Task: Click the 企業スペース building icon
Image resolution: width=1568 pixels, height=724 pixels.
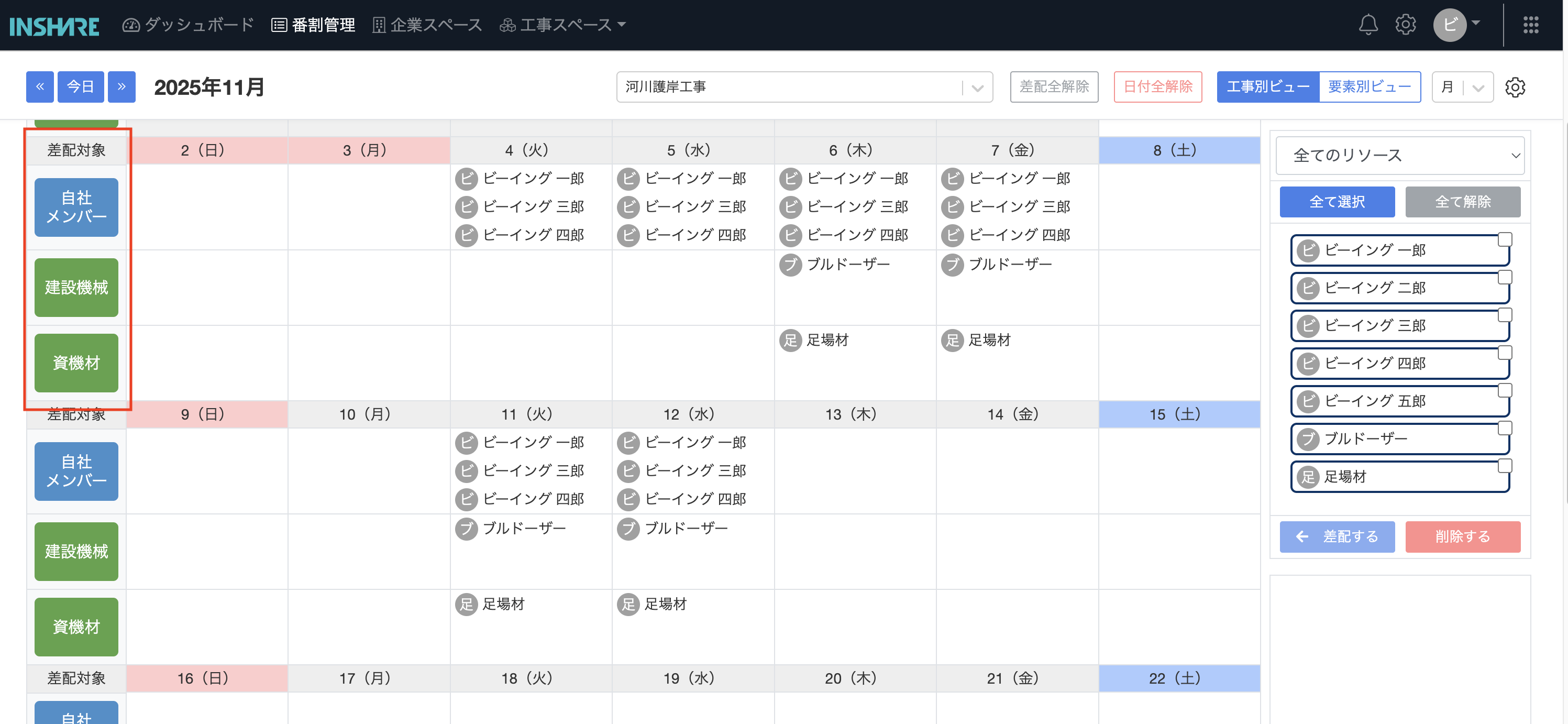Action: click(x=379, y=25)
